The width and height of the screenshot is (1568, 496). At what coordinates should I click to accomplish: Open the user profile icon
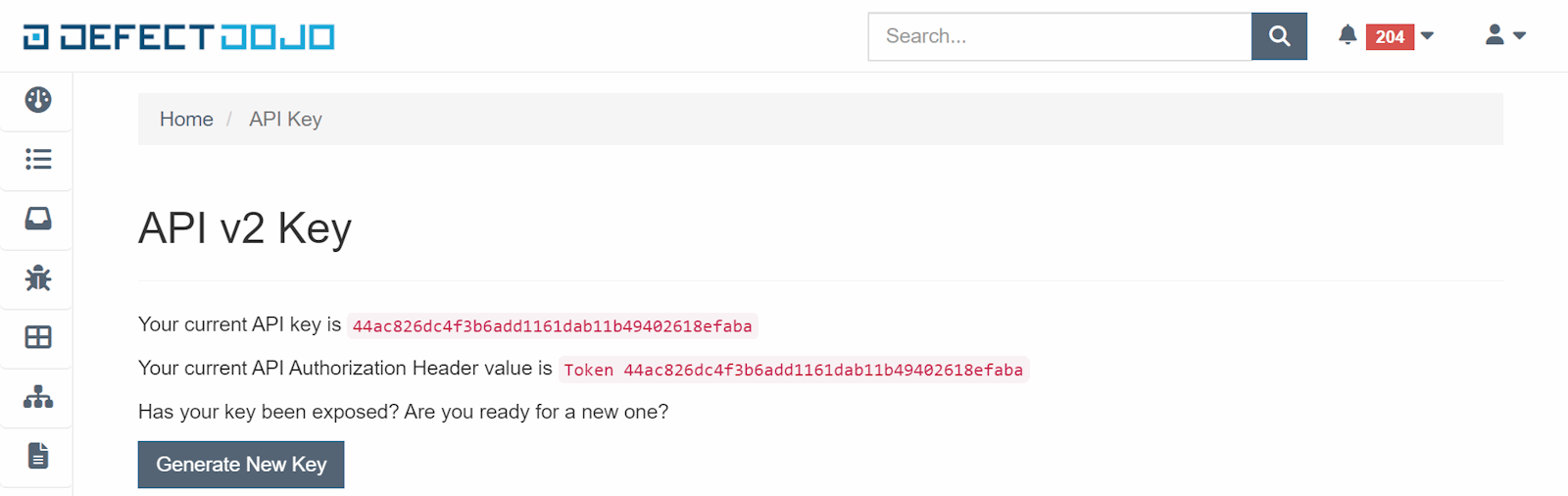point(1494,35)
